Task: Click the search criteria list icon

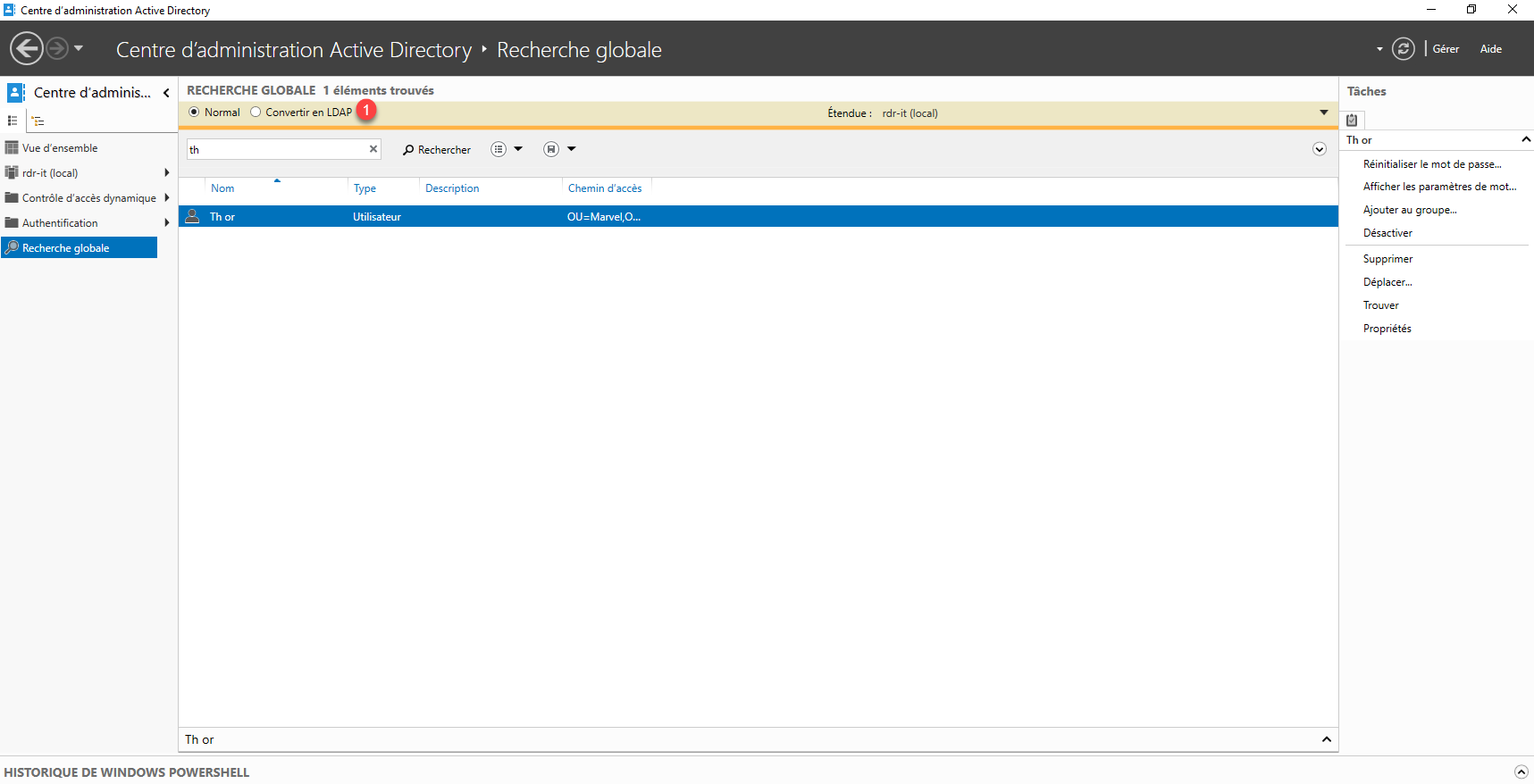Action: [x=499, y=149]
